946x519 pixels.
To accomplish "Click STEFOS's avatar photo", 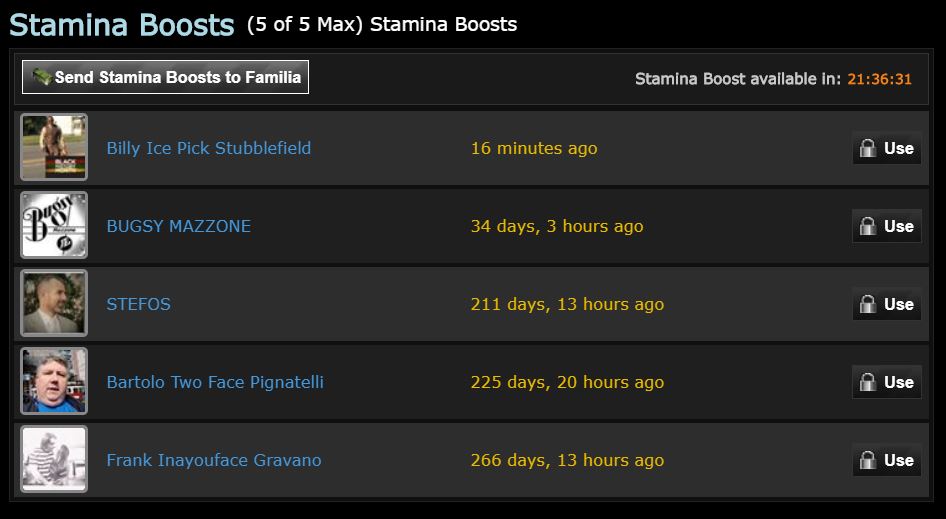I will [x=54, y=303].
